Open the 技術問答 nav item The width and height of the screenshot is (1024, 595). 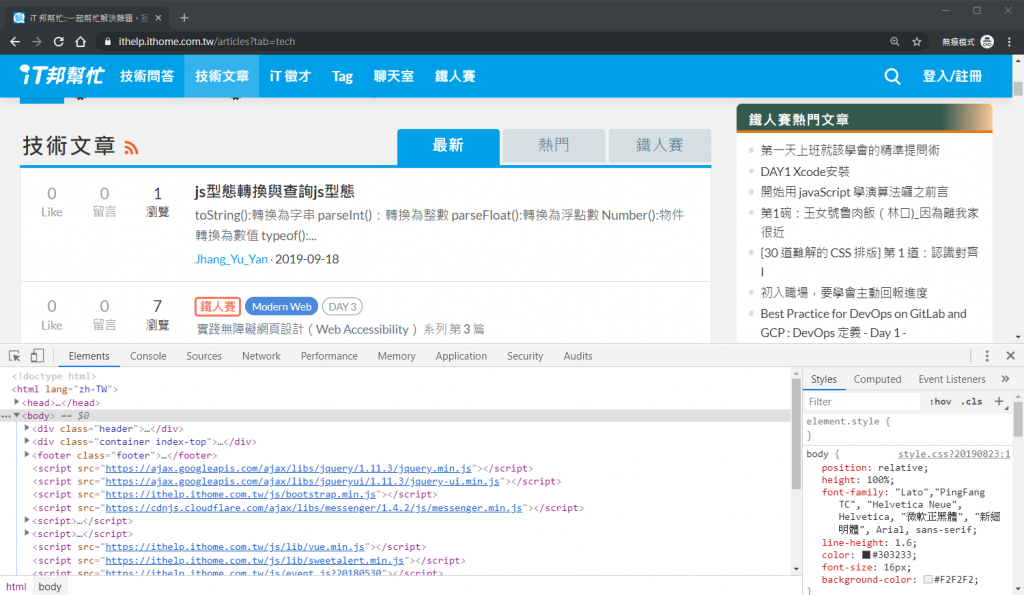click(147, 76)
